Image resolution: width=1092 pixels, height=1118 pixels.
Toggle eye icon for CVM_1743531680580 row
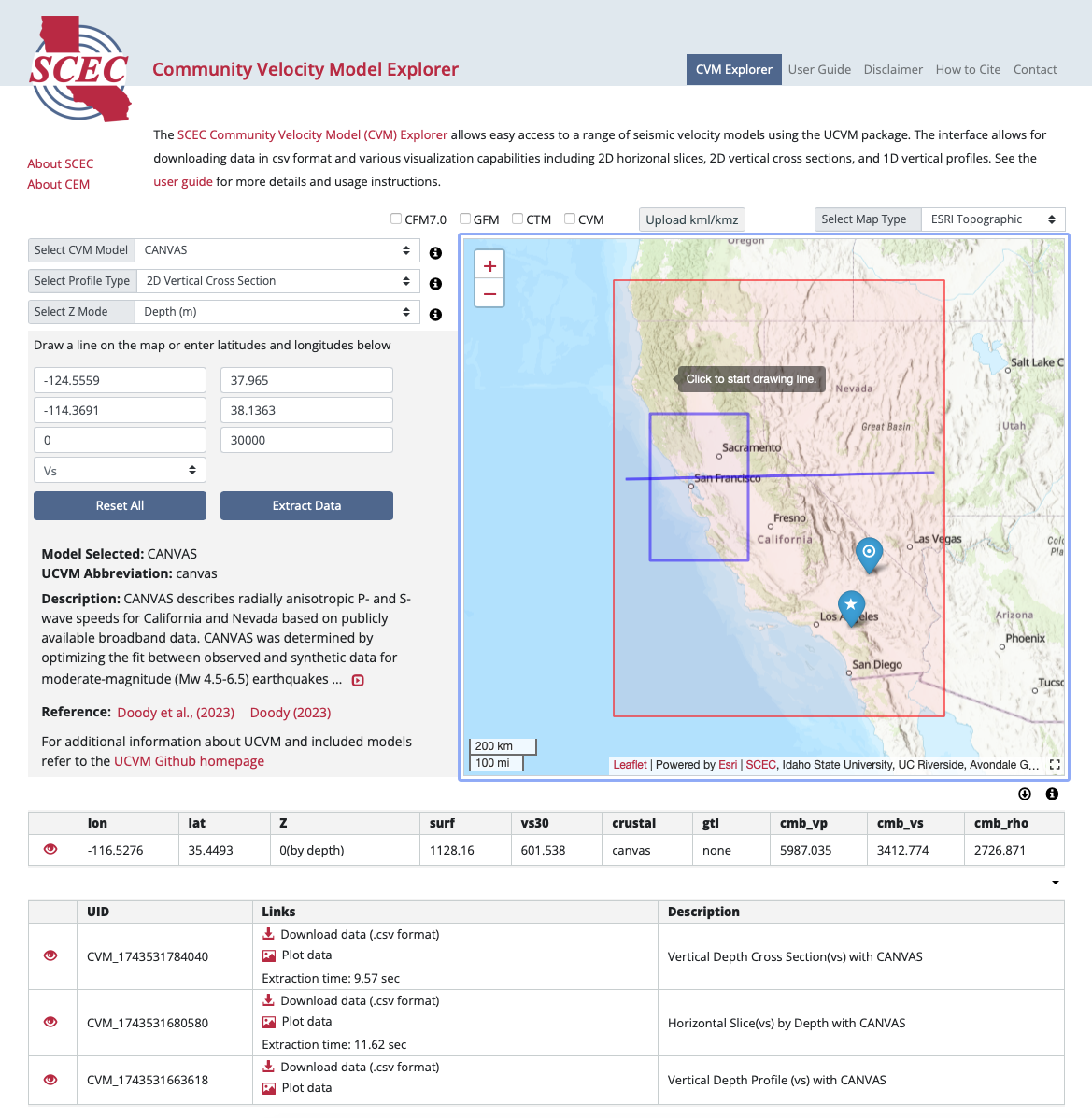click(50, 1022)
